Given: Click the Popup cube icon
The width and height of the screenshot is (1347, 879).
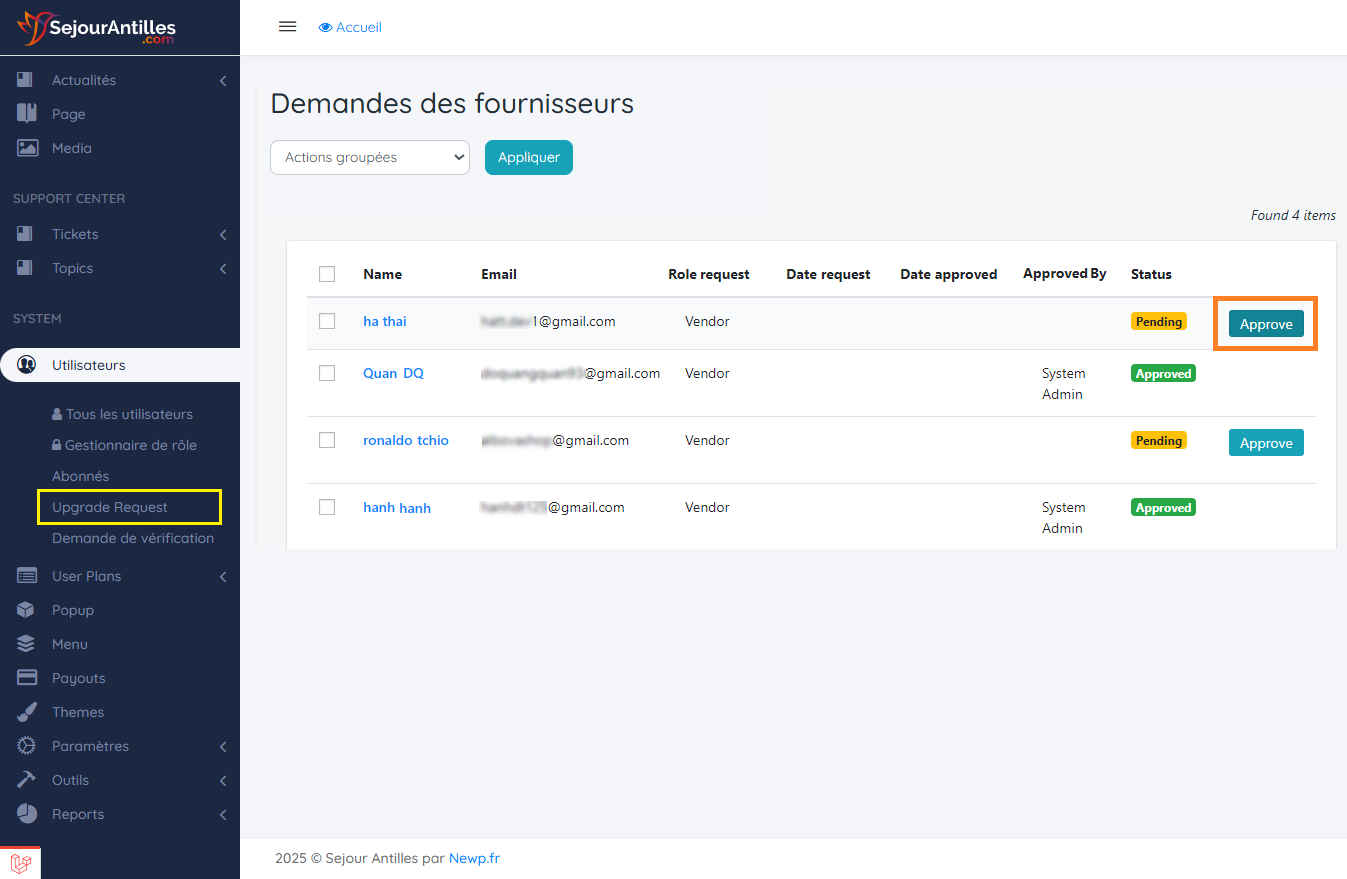Looking at the screenshot, I should pyautogui.click(x=27, y=610).
